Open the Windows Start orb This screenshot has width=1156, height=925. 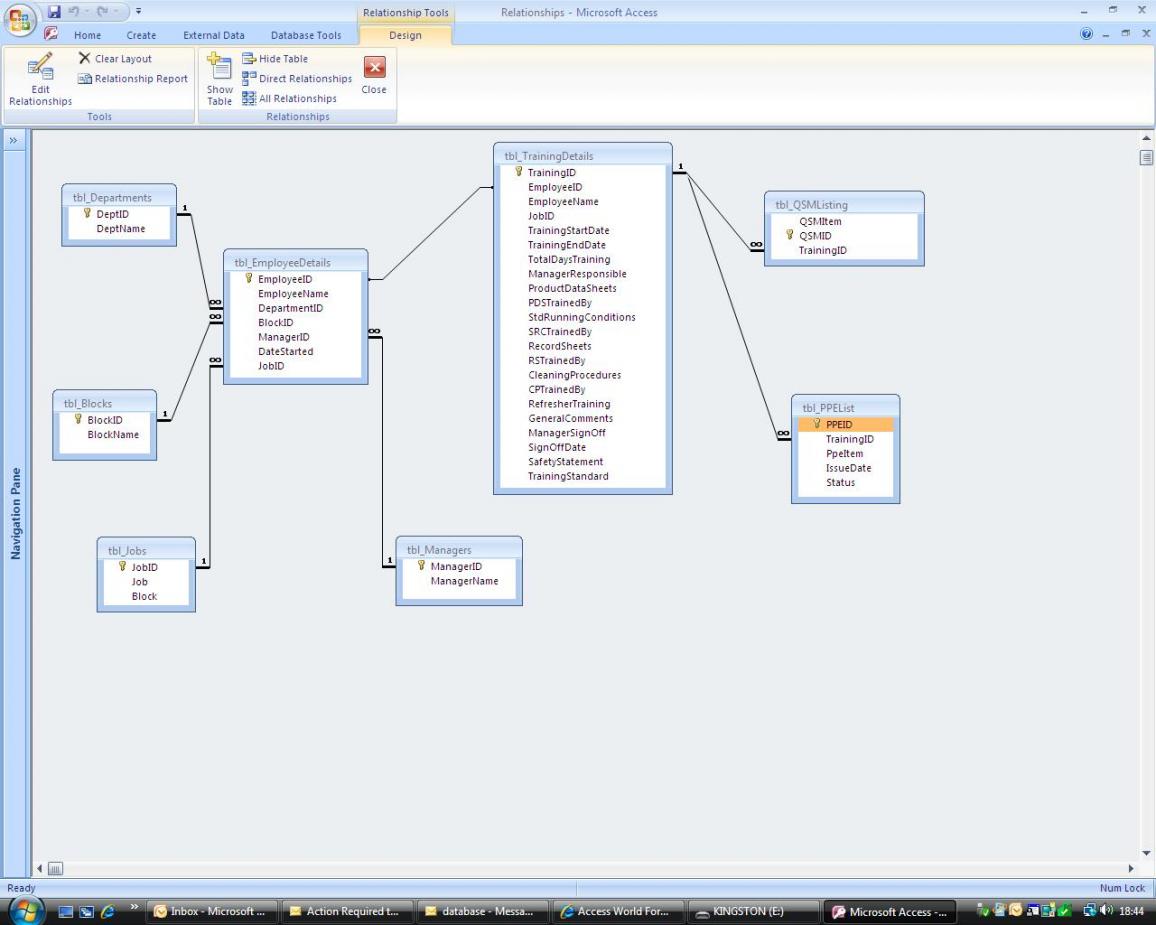(26, 910)
